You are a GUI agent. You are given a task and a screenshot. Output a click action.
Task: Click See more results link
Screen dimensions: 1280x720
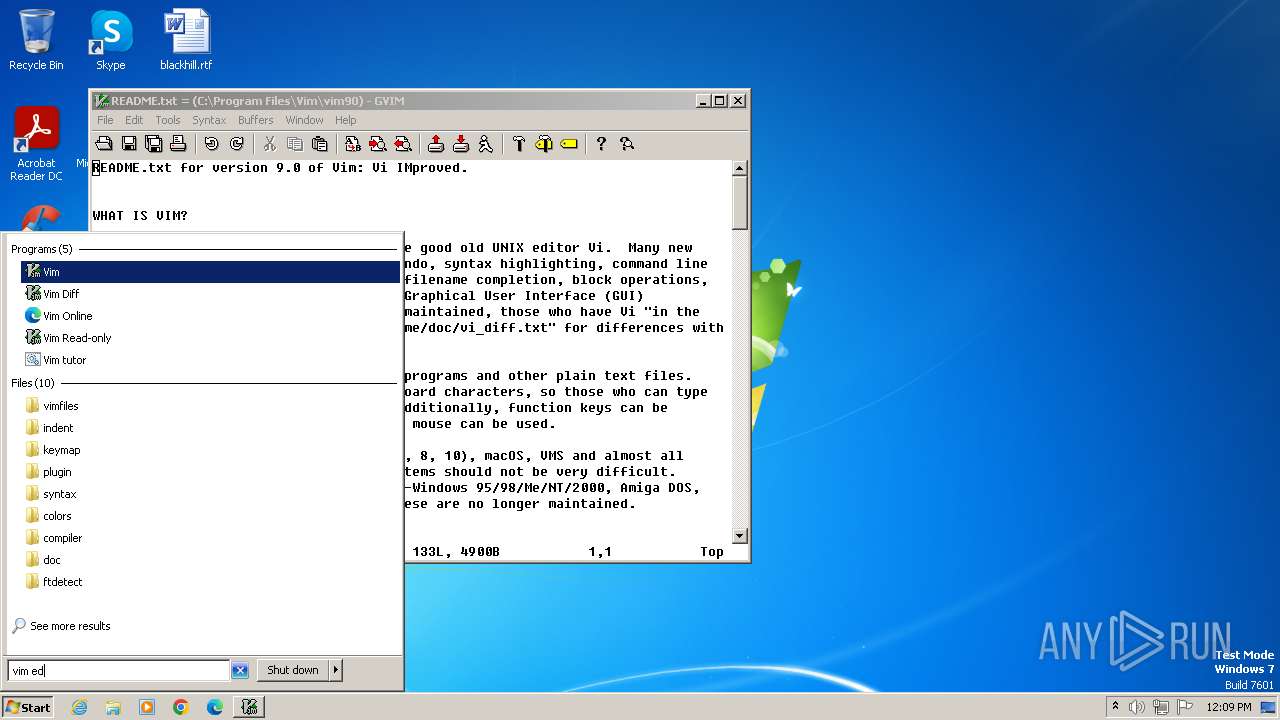[x=61, y=626]
